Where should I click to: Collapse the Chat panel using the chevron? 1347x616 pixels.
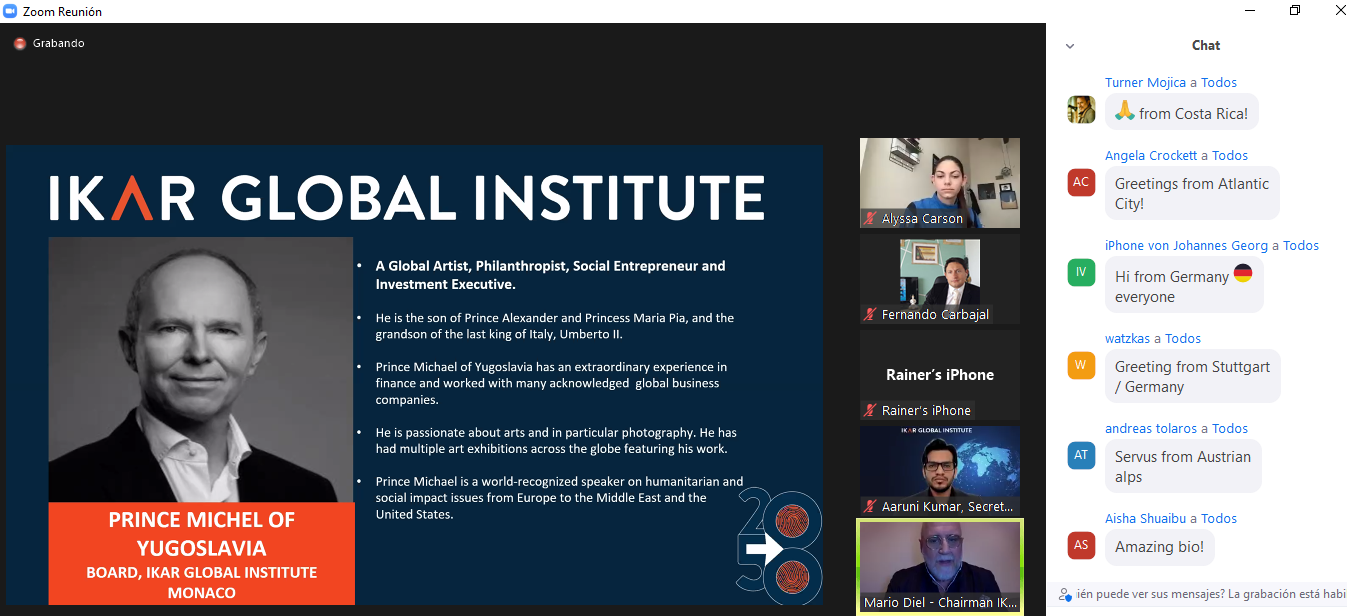[x=1070, y=46]
